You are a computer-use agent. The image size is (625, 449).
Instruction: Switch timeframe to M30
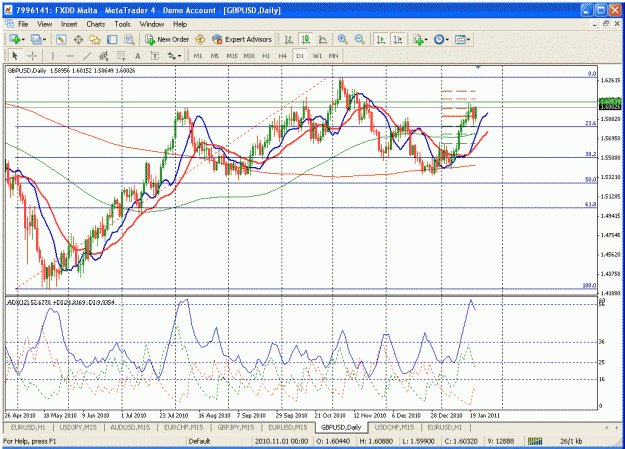tap(249, 56)
